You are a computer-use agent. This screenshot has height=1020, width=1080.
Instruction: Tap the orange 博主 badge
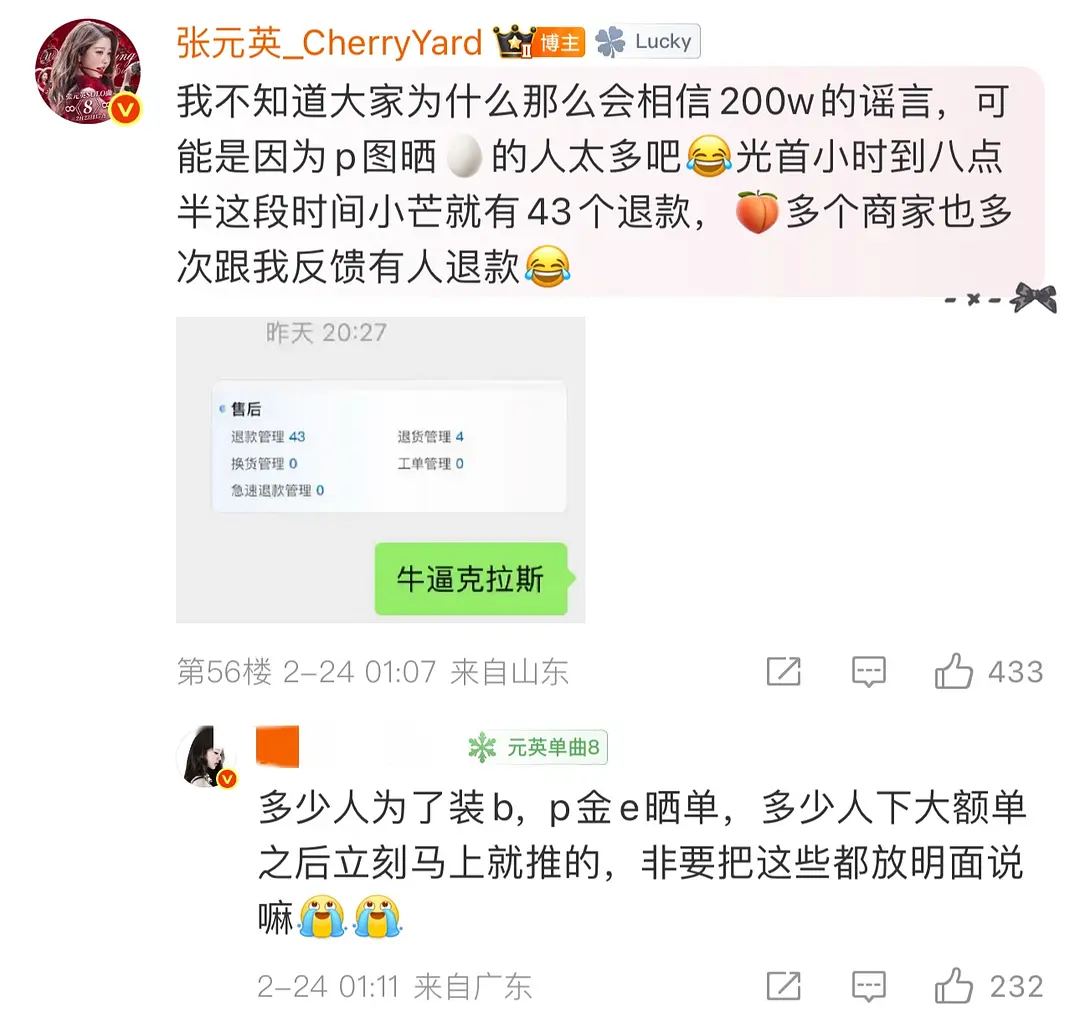(560, 43)
